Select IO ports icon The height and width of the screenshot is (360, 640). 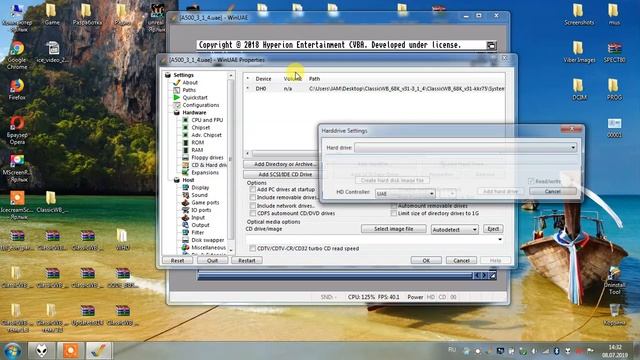click(185, 210)
